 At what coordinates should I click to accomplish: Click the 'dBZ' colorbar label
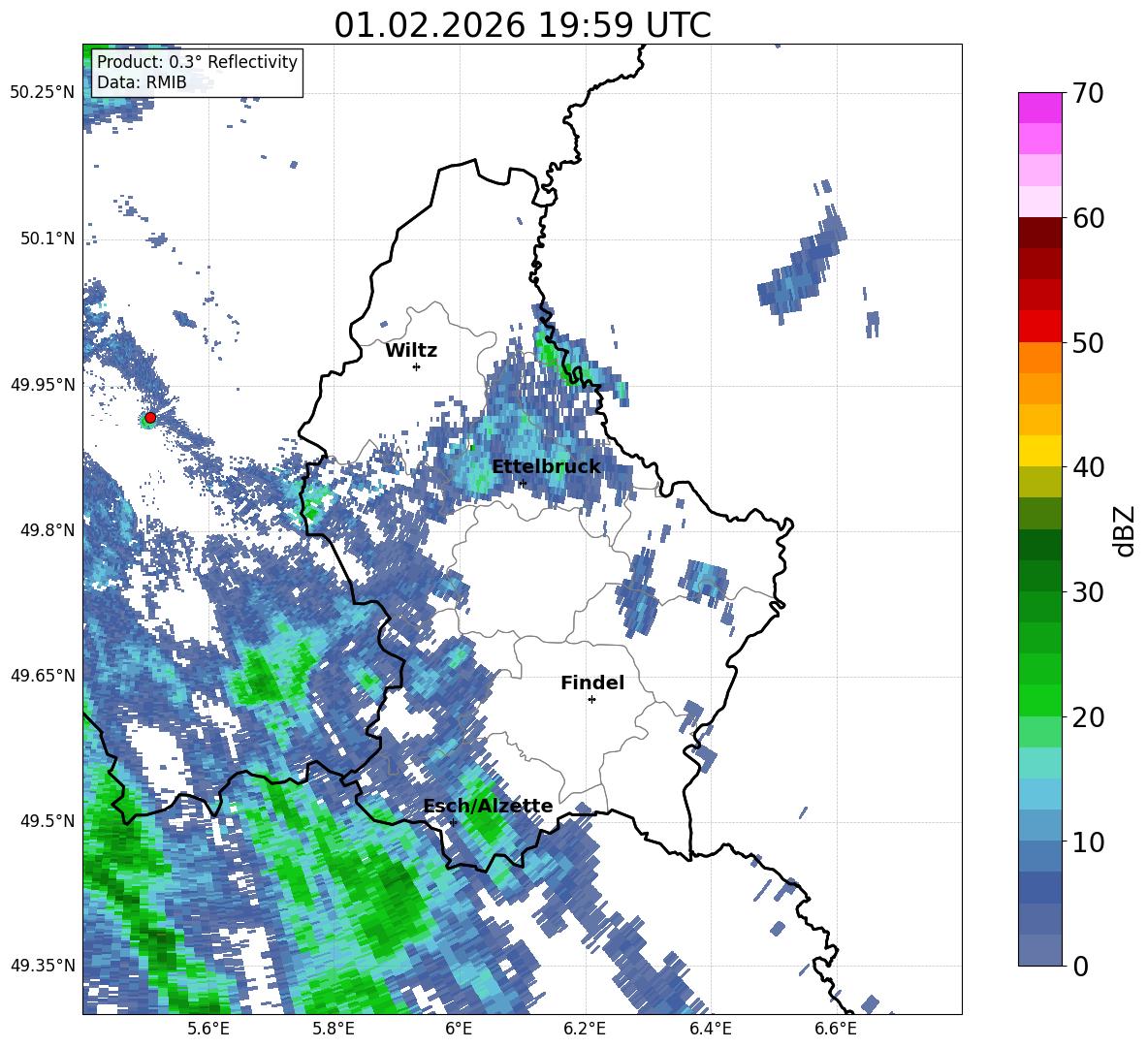tap(1124, 530)
